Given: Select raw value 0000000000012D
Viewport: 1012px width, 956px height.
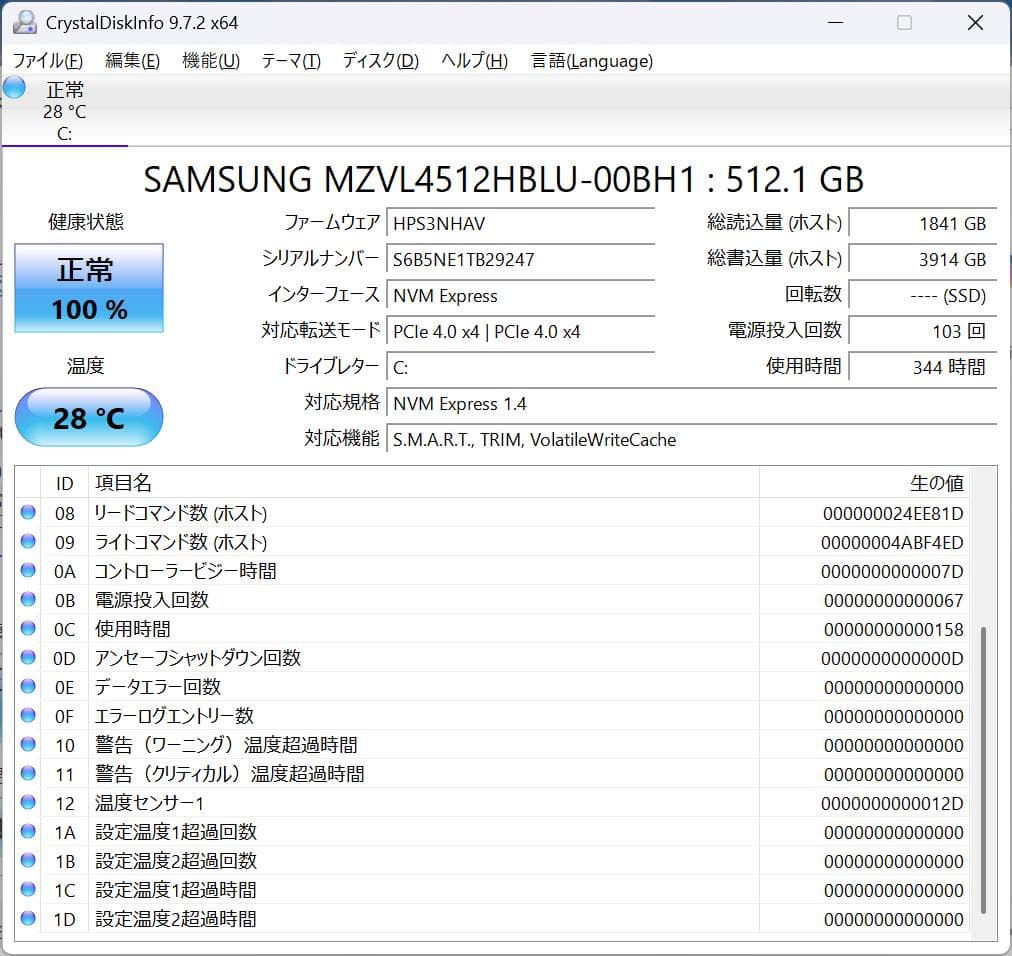Looking at the screenshot, I should click(x=892, y=804).
